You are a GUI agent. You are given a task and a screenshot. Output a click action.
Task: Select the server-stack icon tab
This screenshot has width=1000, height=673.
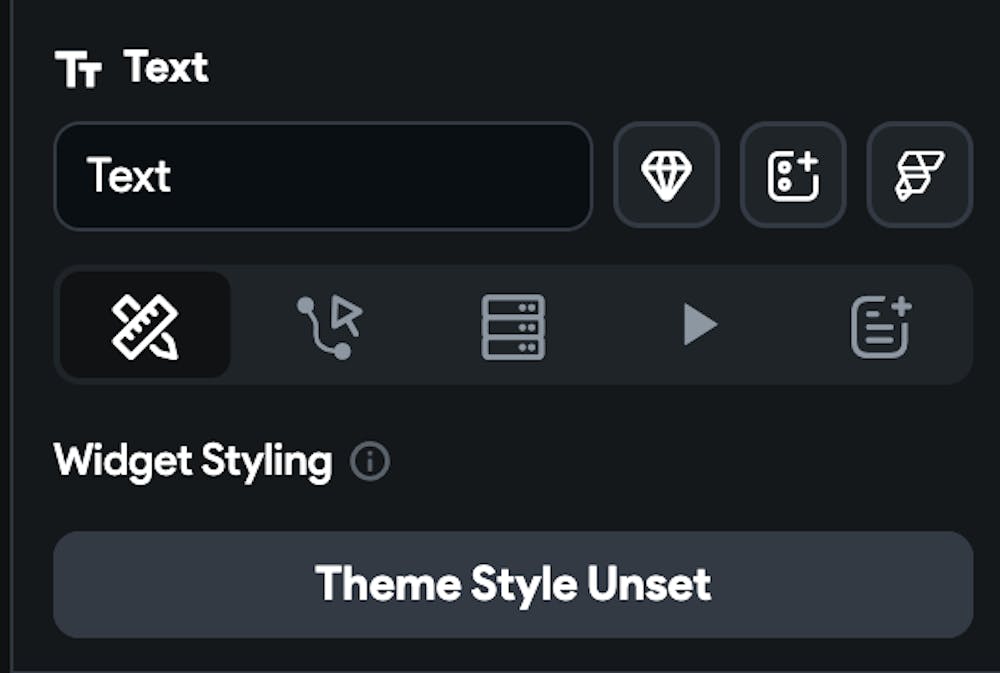(513, 325)
